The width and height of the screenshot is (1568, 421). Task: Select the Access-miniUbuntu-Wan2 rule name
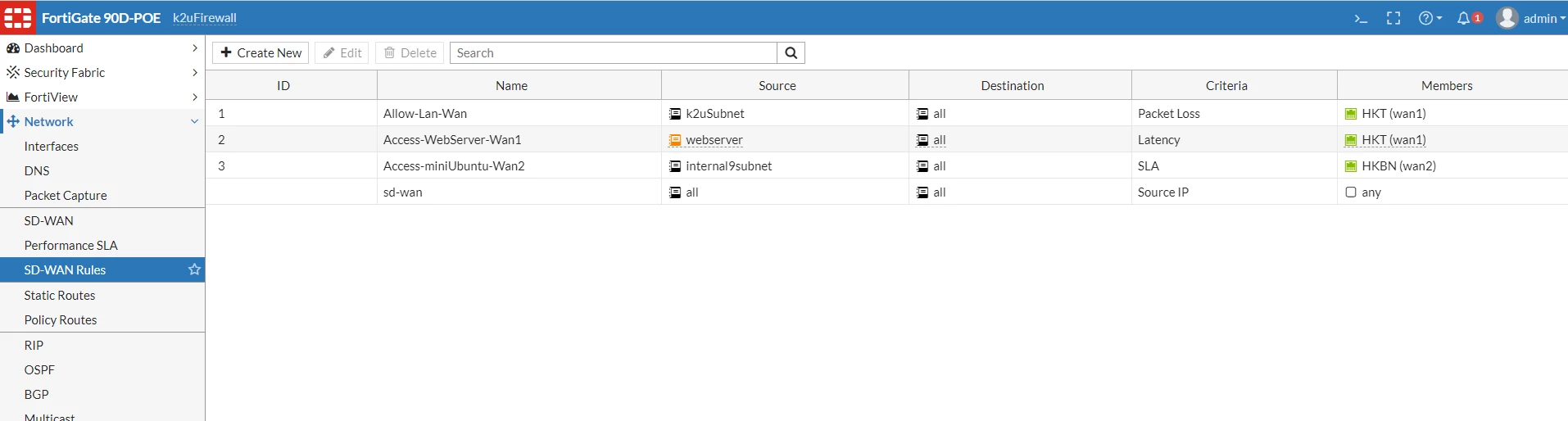coord(454,166)
